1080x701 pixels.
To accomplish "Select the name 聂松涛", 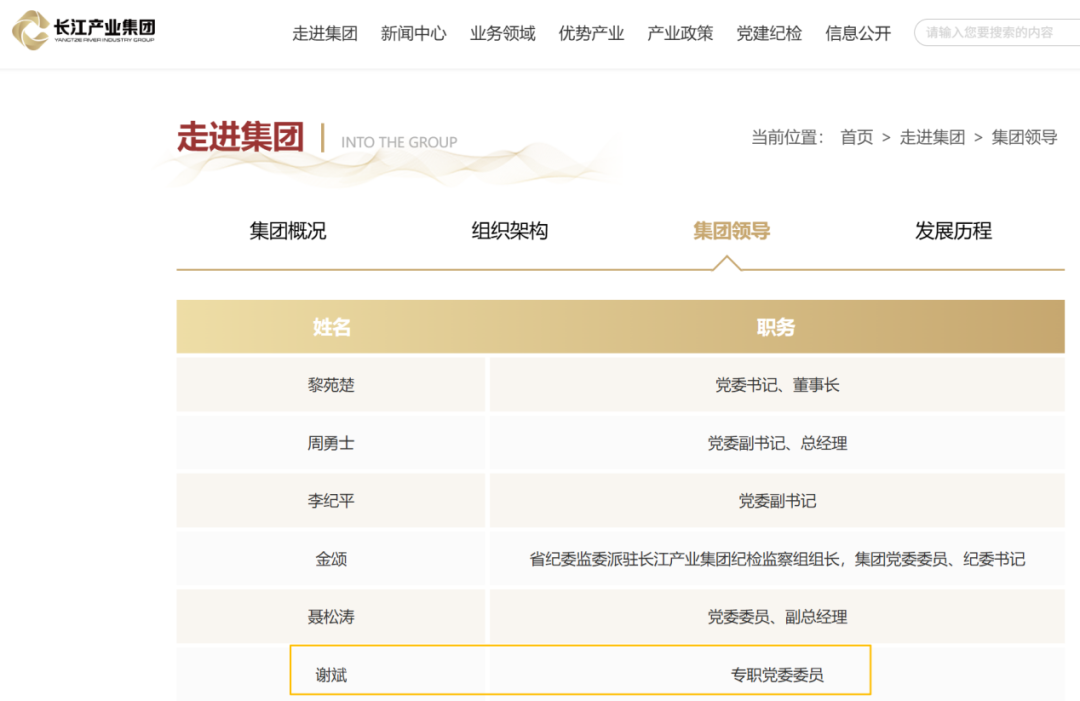I will 331,616.
